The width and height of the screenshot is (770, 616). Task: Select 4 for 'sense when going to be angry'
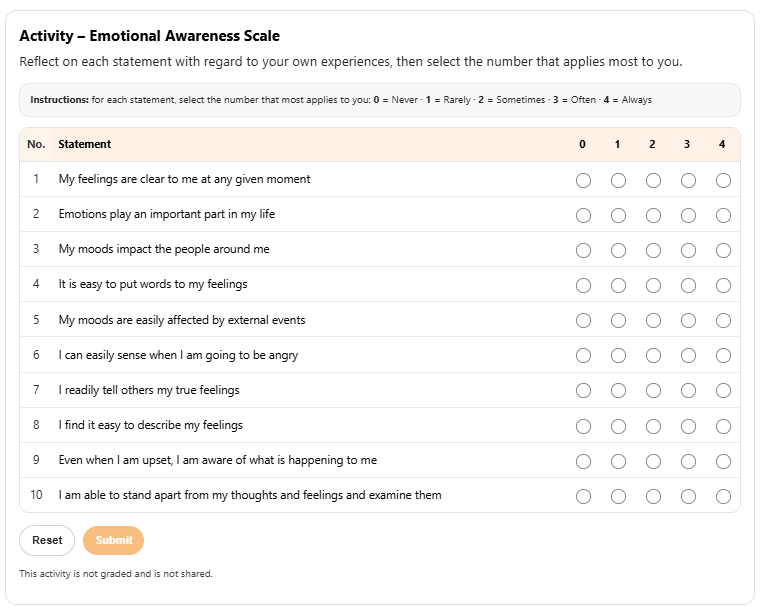723,356
